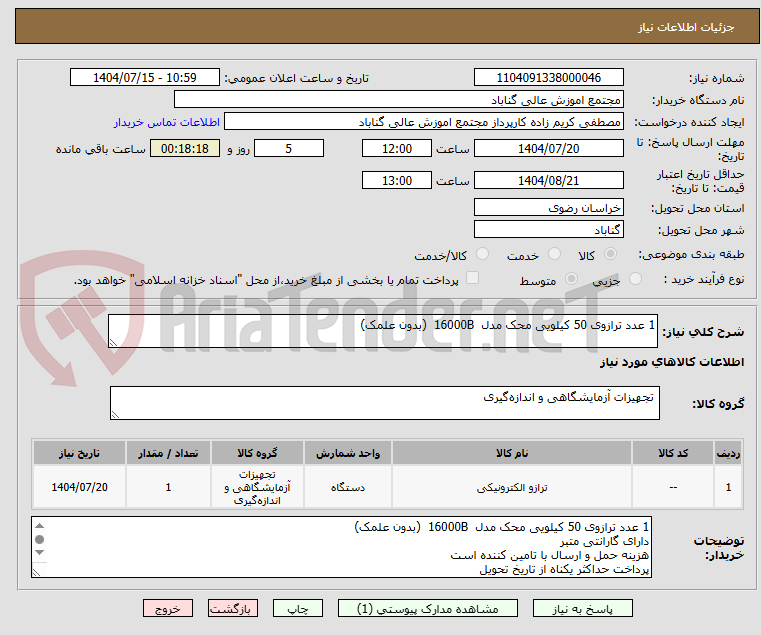Screen dimensions: 761x635
Task: Click the remaining time countdown 00:18:18
Action: click(x=184, y=149)
